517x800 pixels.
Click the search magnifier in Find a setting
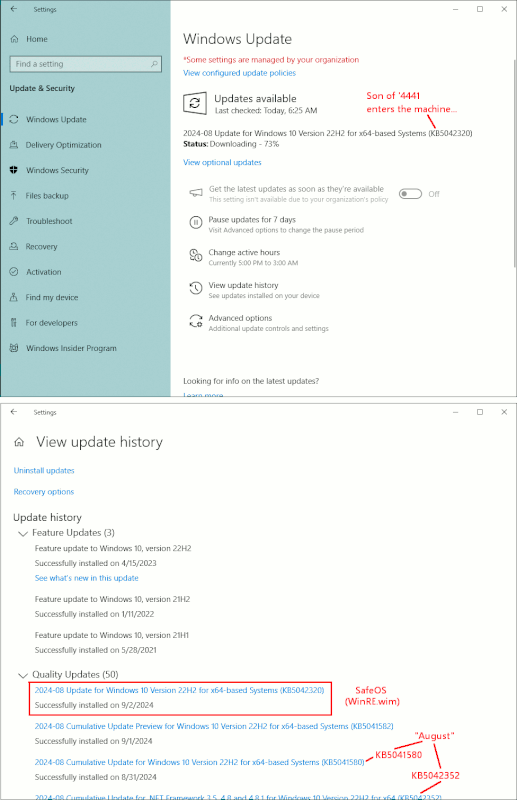154,64
